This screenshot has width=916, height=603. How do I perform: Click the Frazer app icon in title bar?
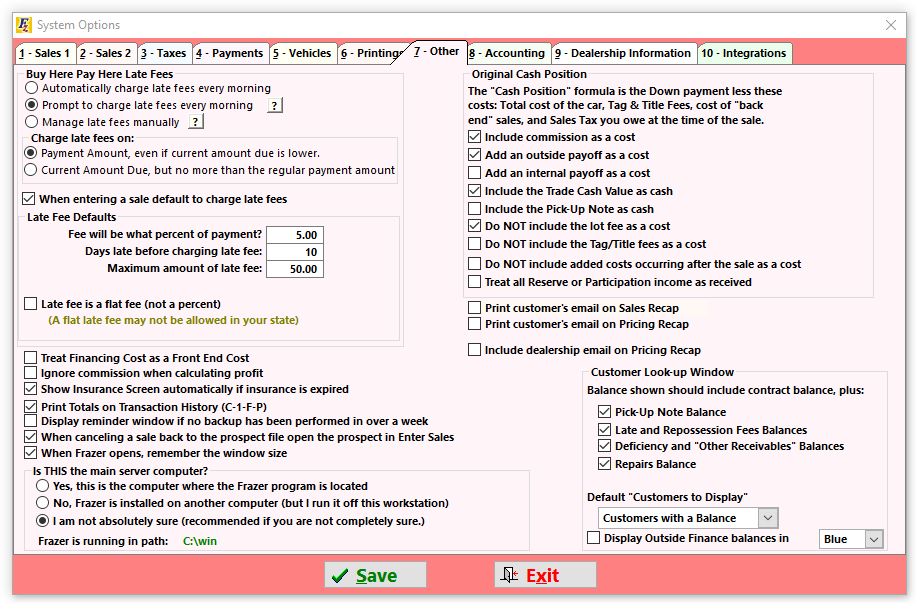22,25
